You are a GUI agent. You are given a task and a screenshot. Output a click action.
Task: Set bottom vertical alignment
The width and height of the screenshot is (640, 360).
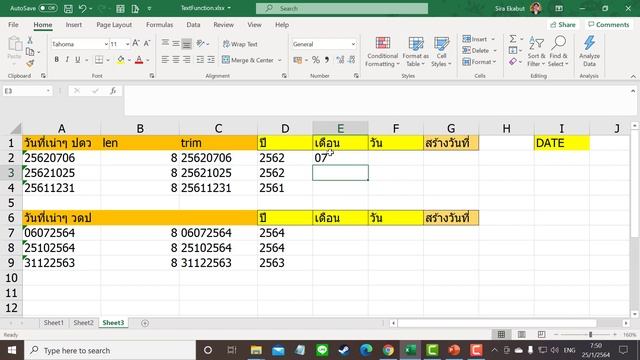click(187, 44)
